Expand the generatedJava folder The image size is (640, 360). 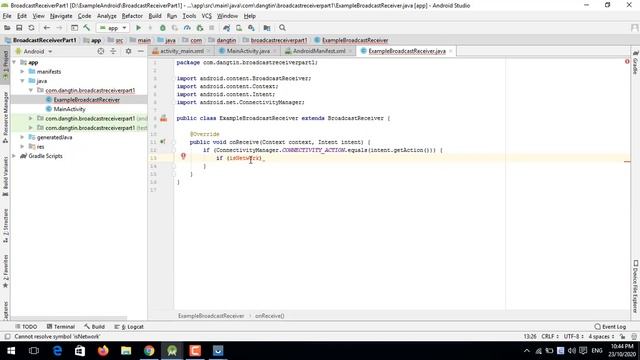(x=22, y=137)
